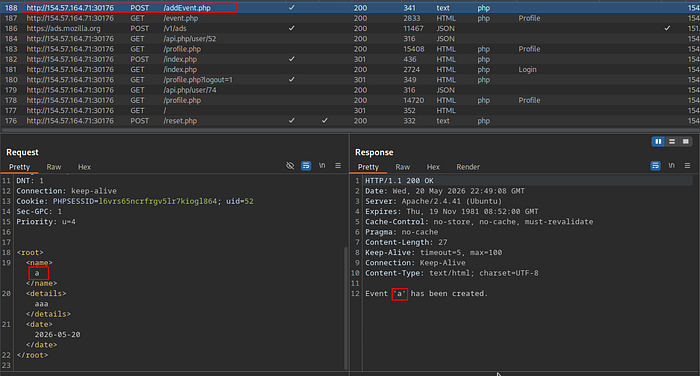700x376 pixels.
Task: Open the Response panel hamburger options menu
Action: [688, 166]
